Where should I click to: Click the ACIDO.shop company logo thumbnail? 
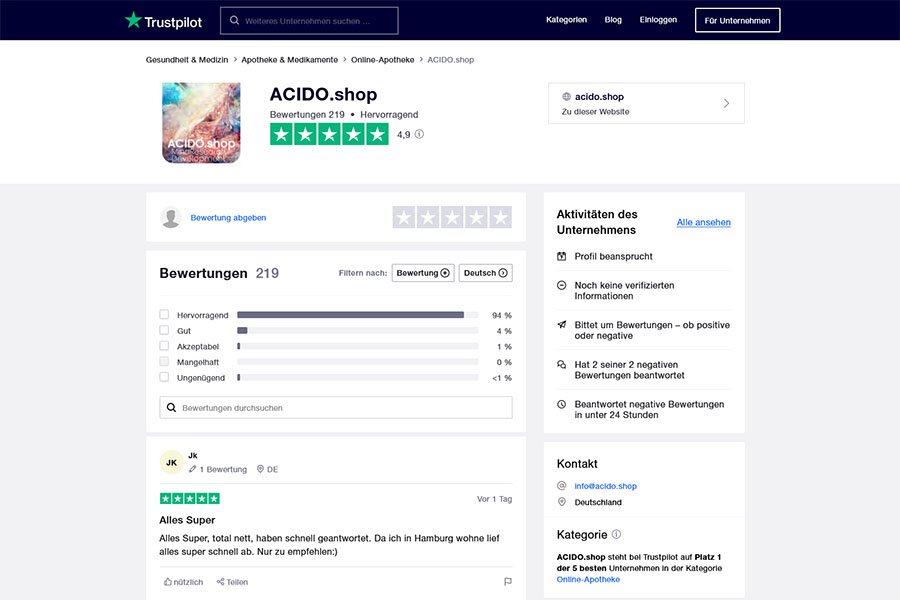pos(201,123)
